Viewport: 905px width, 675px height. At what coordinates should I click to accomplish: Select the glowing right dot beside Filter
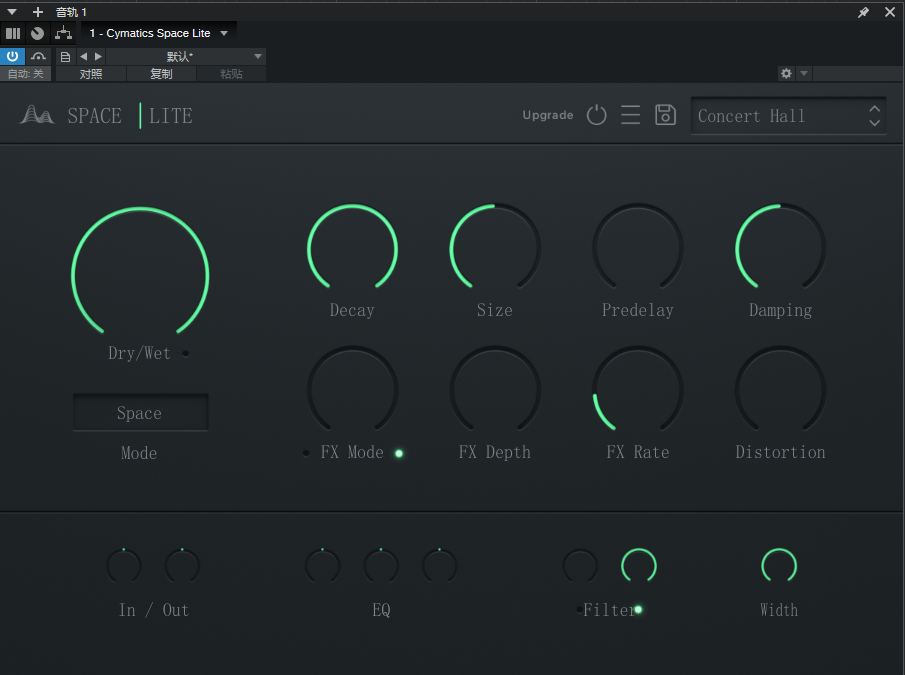point(638,609)
